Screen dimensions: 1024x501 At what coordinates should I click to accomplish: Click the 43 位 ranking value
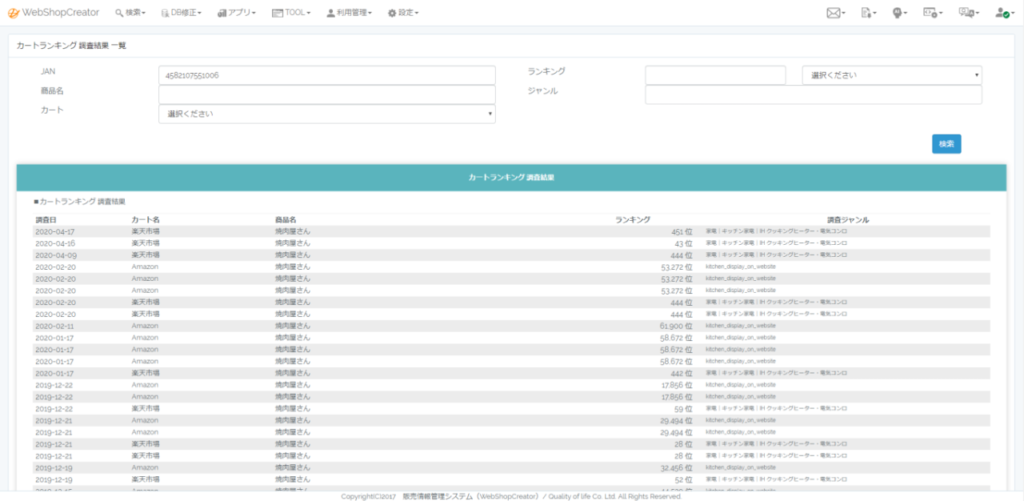(683, 243)
